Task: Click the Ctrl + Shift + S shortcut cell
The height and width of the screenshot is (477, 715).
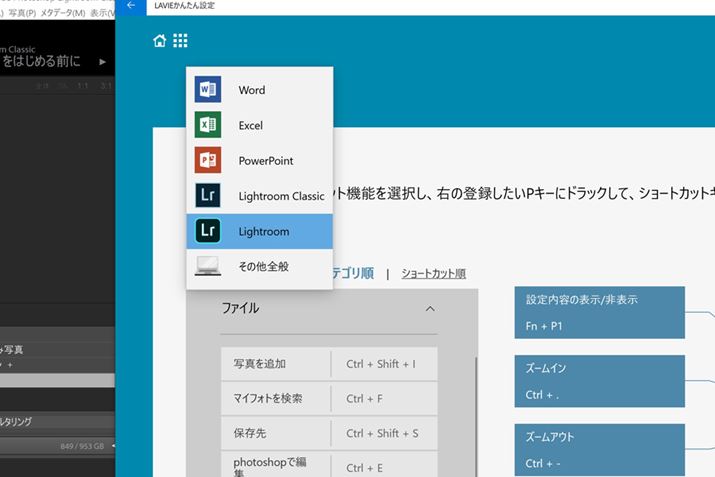Action: (x=384, y=433)
